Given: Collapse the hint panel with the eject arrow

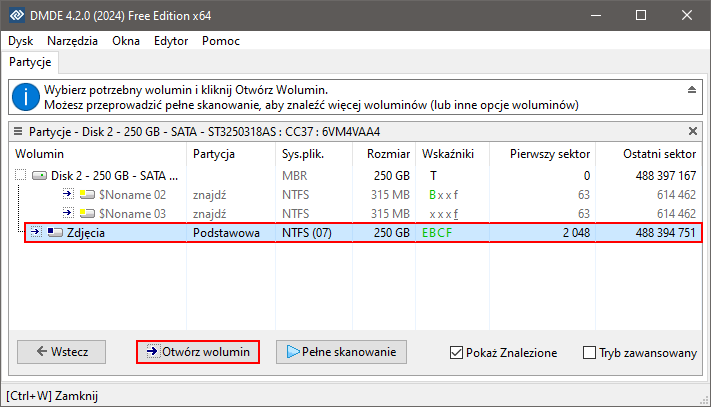Looking at the screenshot, I should pyautogui.click(x=691, y=90).
